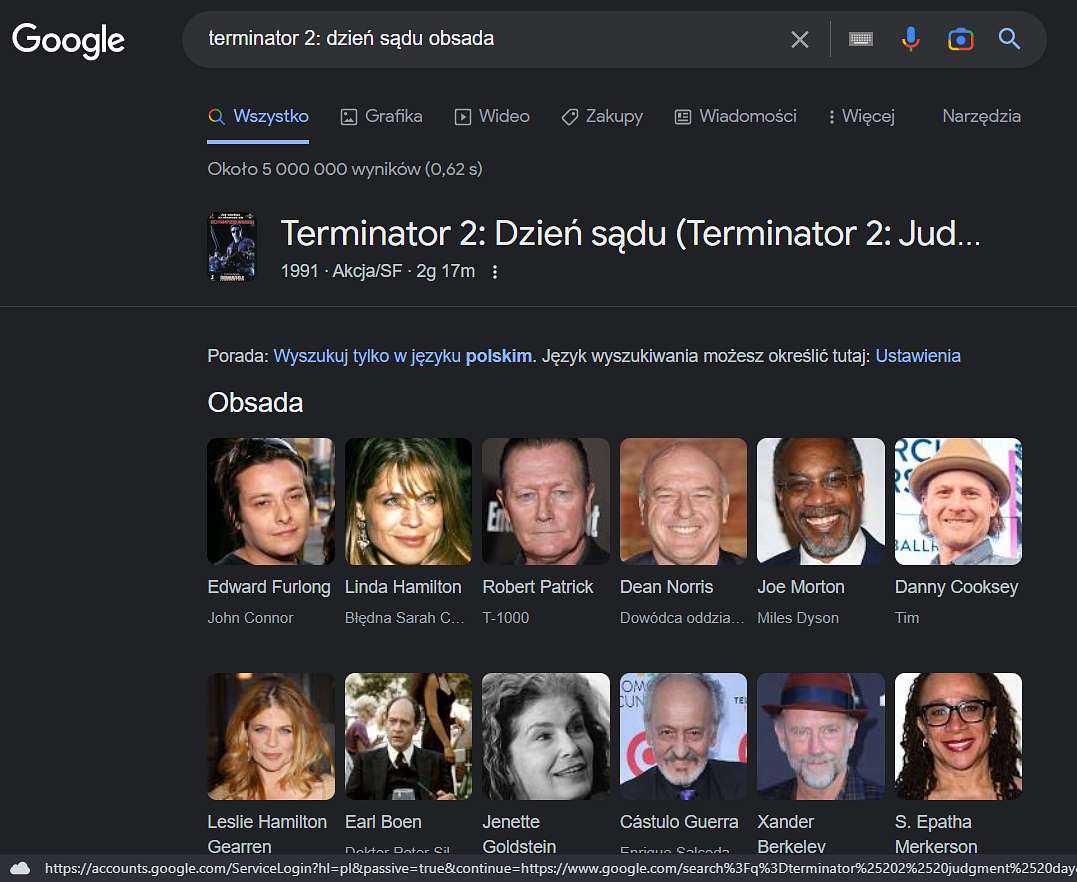Click the Earl Boen name
Image resolution: width=1077 pixels, height=882 pixels.
[383, 822]
